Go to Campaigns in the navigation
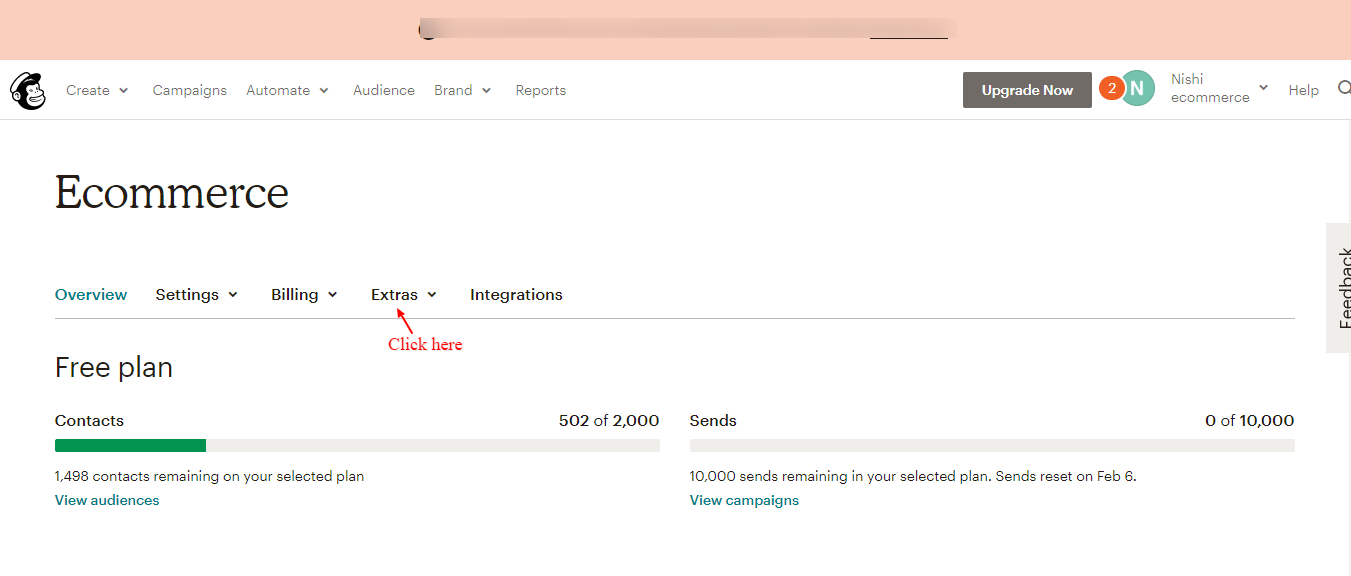 (190, 90)
